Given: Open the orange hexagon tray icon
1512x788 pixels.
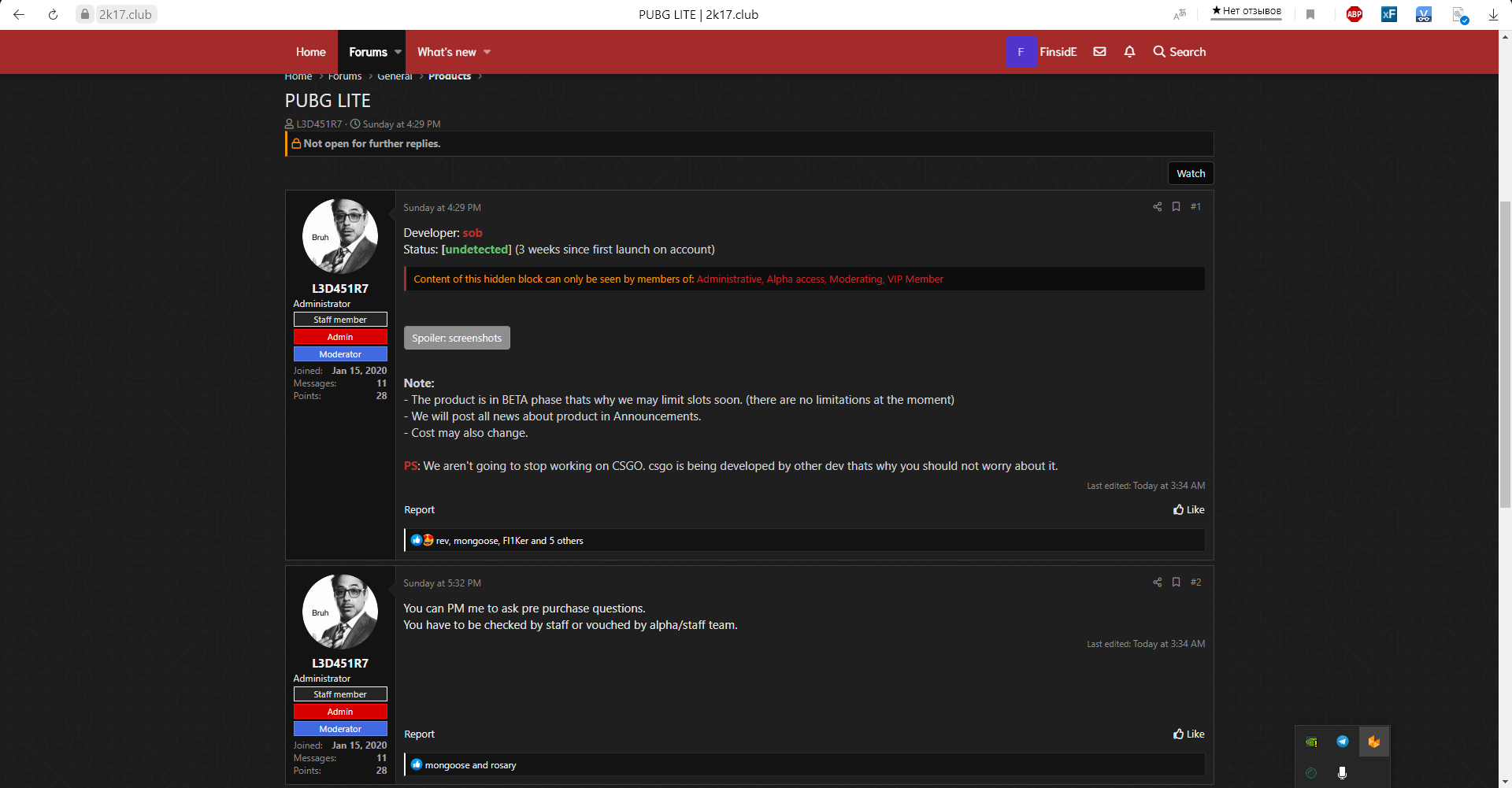Looking at the screenshot, I should 1374,742.
